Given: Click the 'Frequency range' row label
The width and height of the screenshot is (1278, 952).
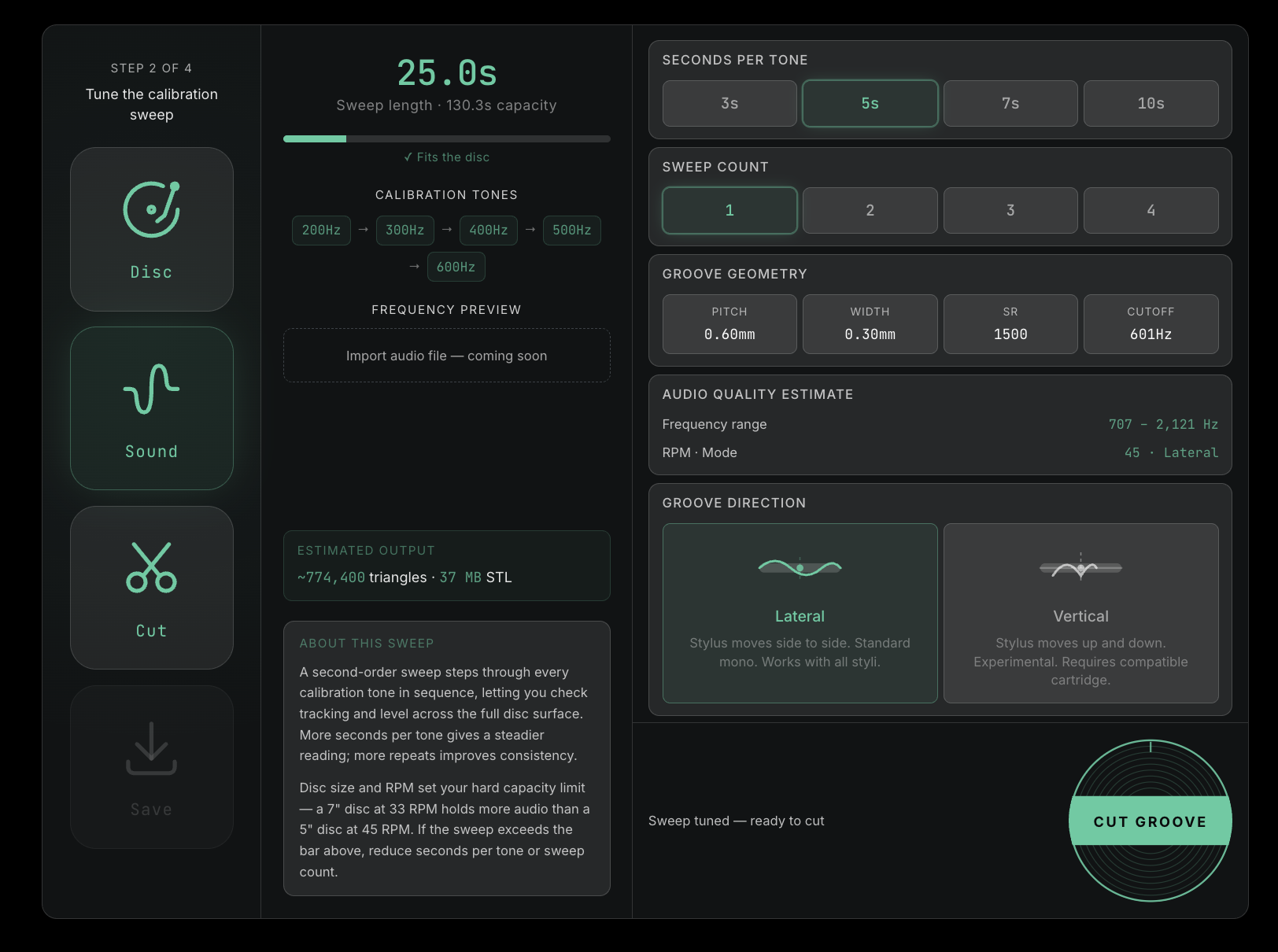Looking at the screenshot, I should (715, 424).
